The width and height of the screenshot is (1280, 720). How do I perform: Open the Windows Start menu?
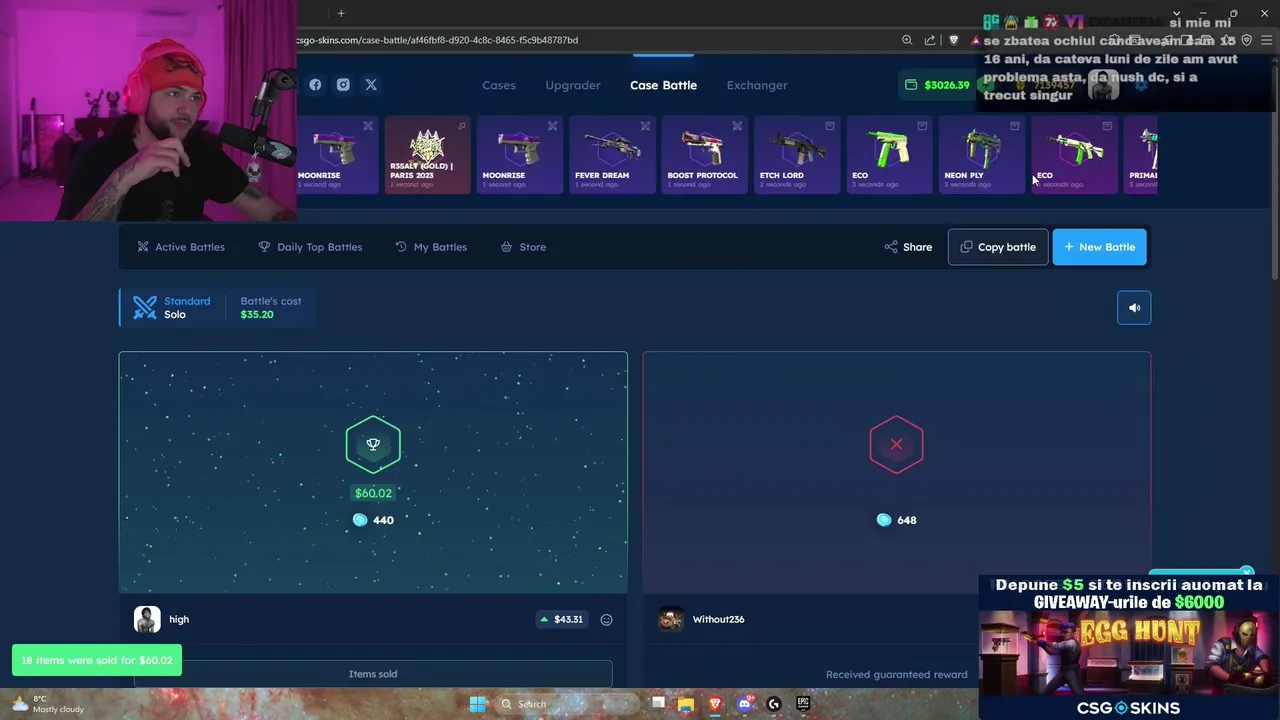click(477, 704)
